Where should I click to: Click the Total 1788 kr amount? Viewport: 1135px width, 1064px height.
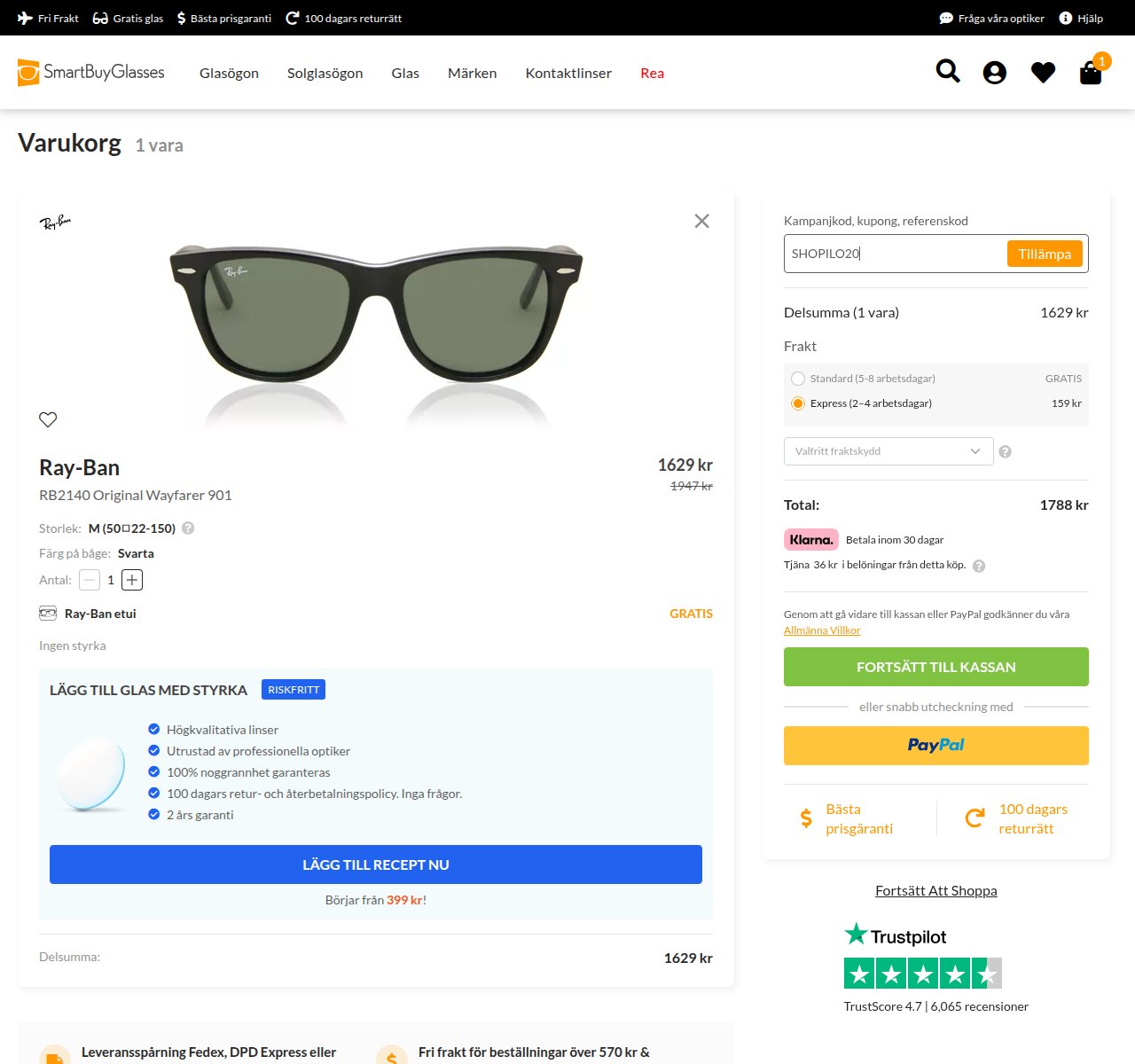click(1064, 505)
